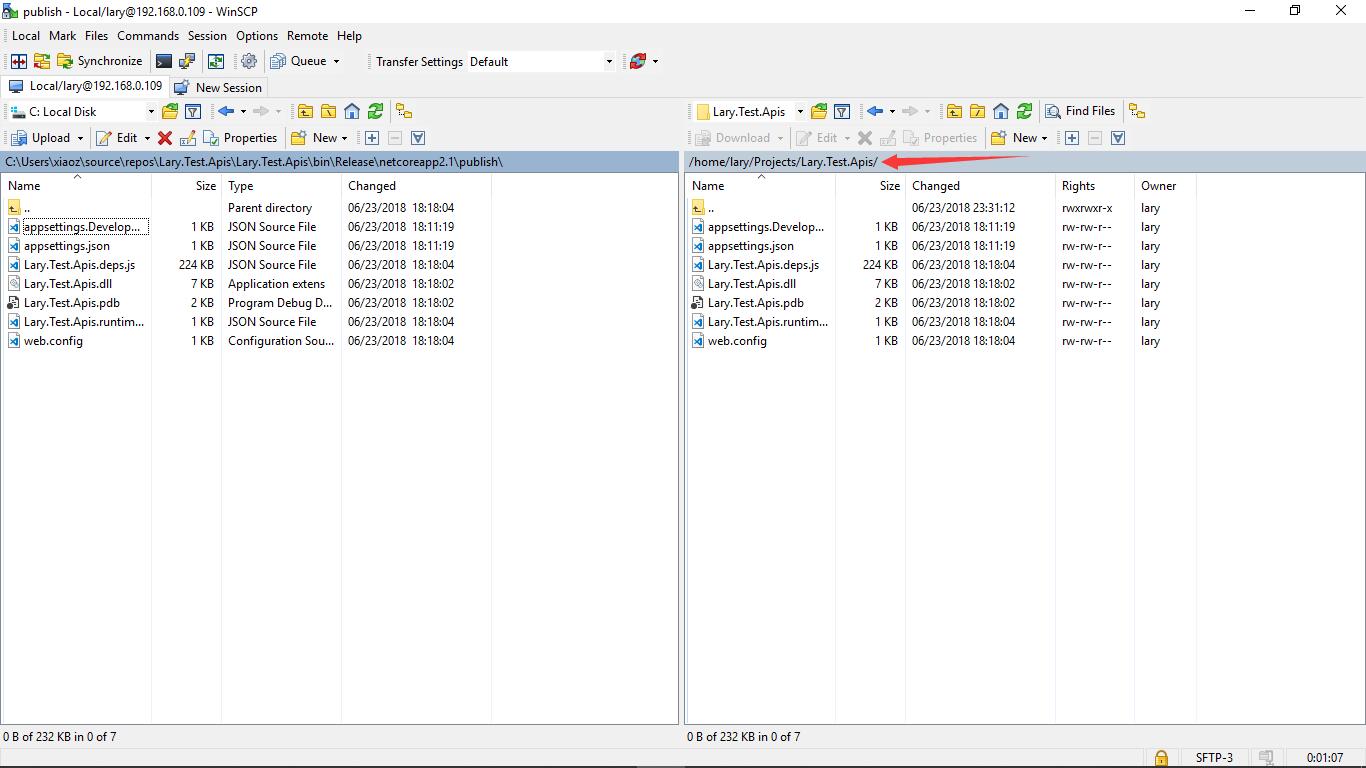Open the Options menu
Screen dimensions: 1366x768
point(257,35)
